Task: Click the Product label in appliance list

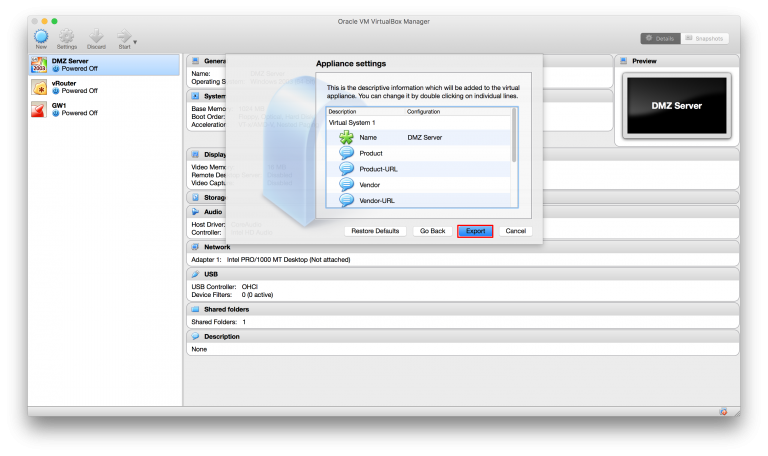Action: 371,153
